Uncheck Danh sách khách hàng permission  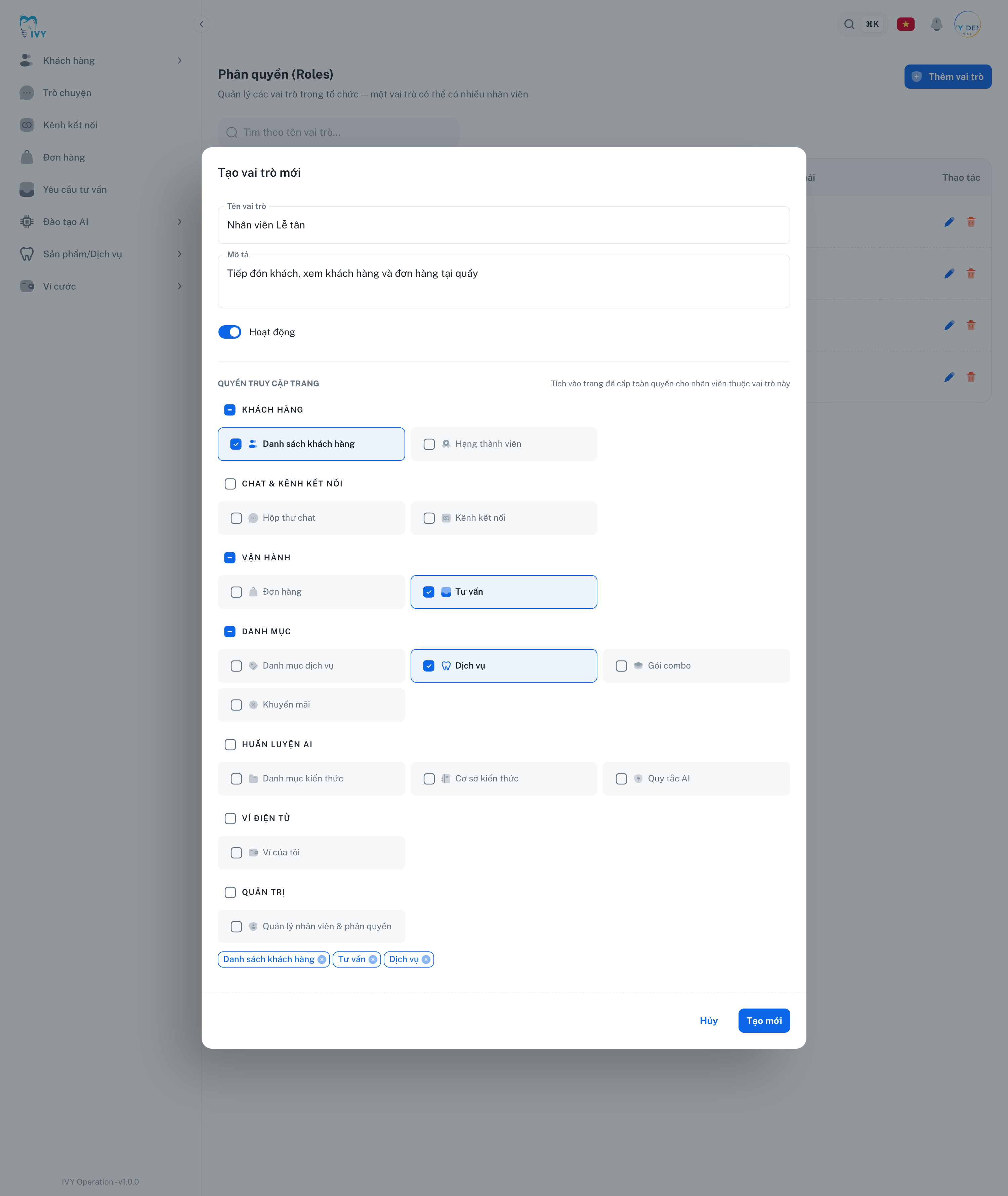tap(236, 444)
